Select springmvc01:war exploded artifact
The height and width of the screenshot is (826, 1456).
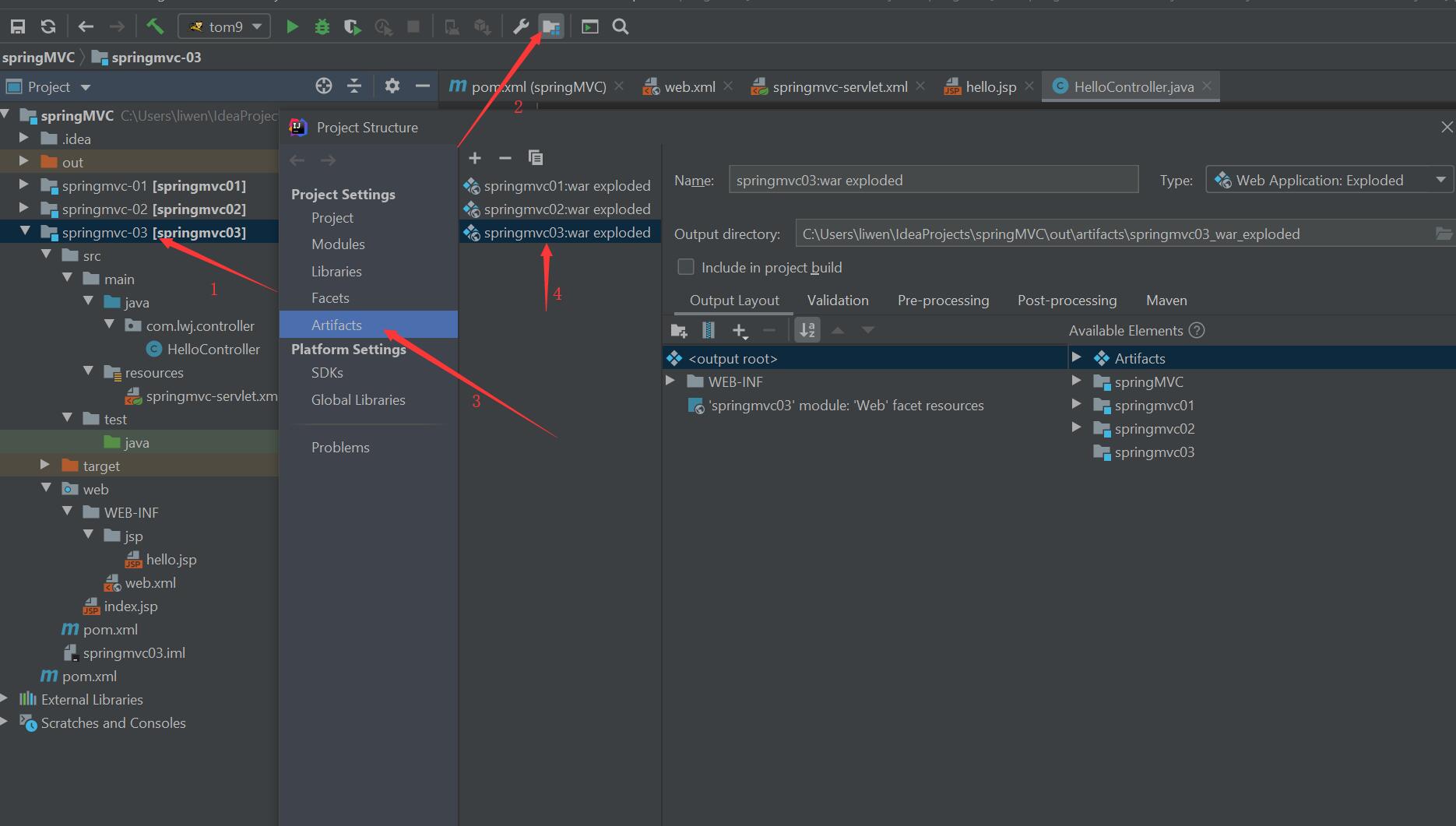559,186
